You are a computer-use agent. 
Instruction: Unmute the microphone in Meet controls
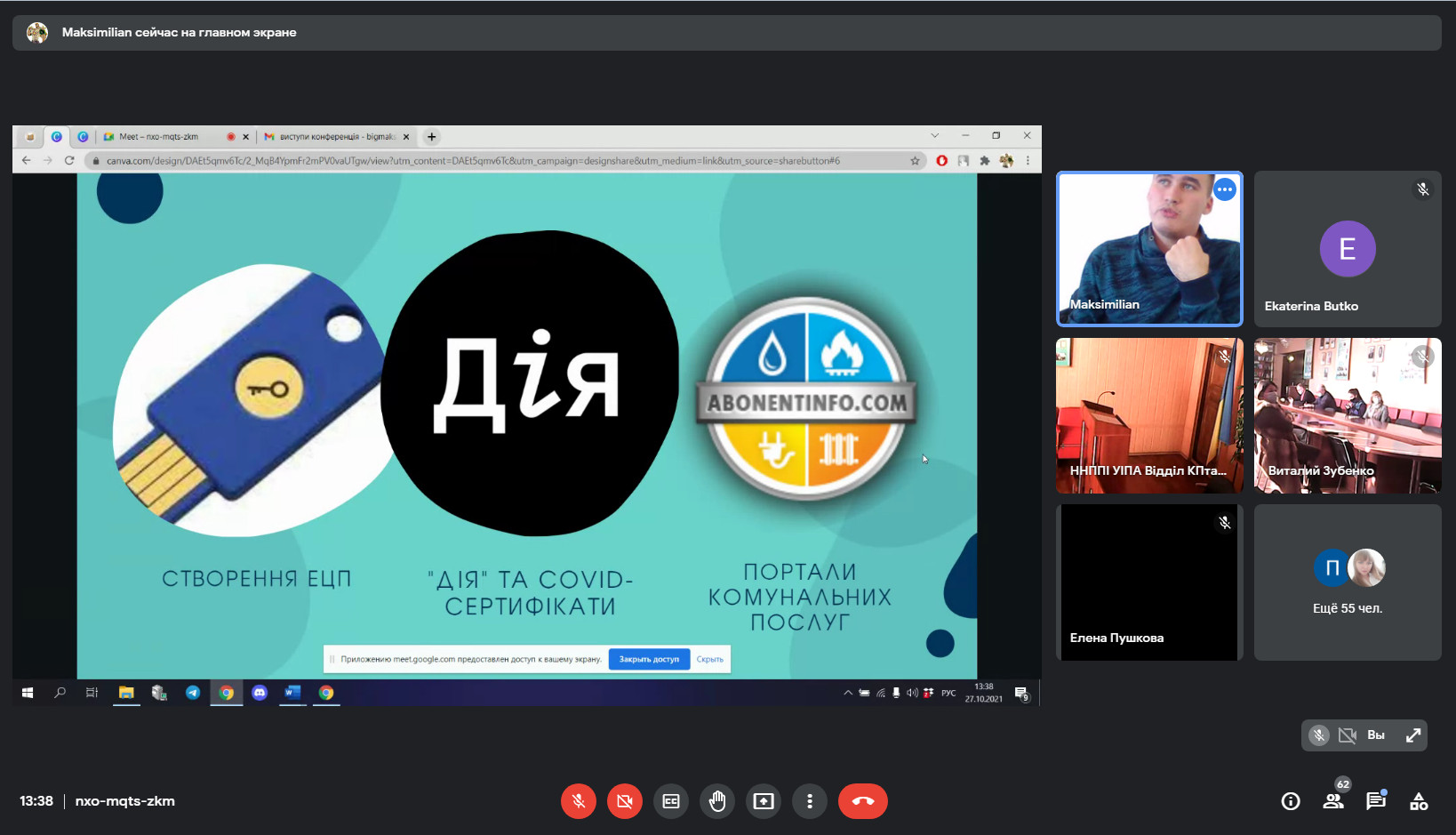pos(579,801)
